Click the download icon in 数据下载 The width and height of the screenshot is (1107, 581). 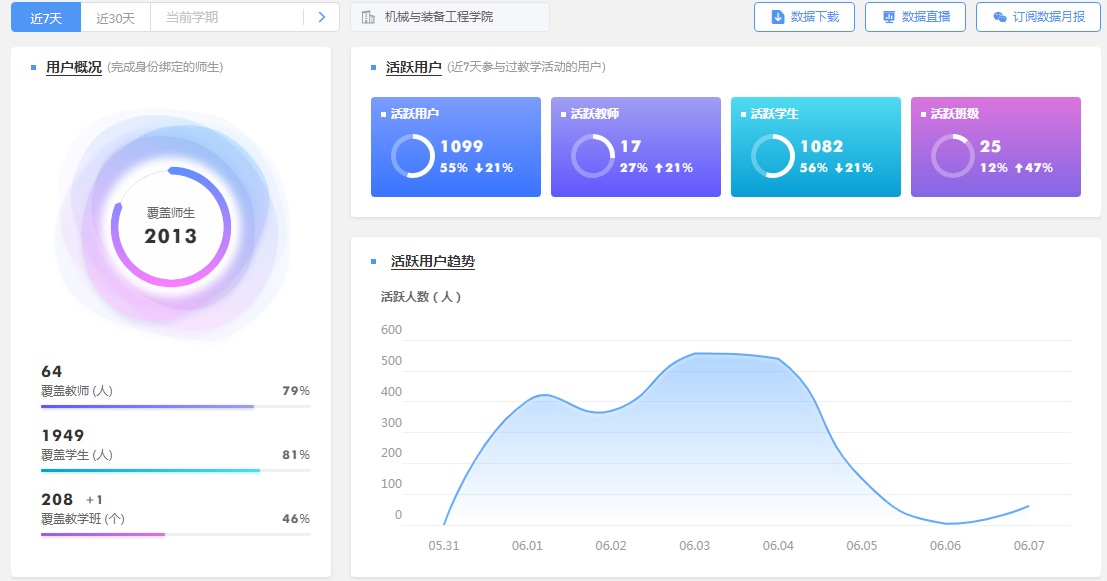click(777, 17)
